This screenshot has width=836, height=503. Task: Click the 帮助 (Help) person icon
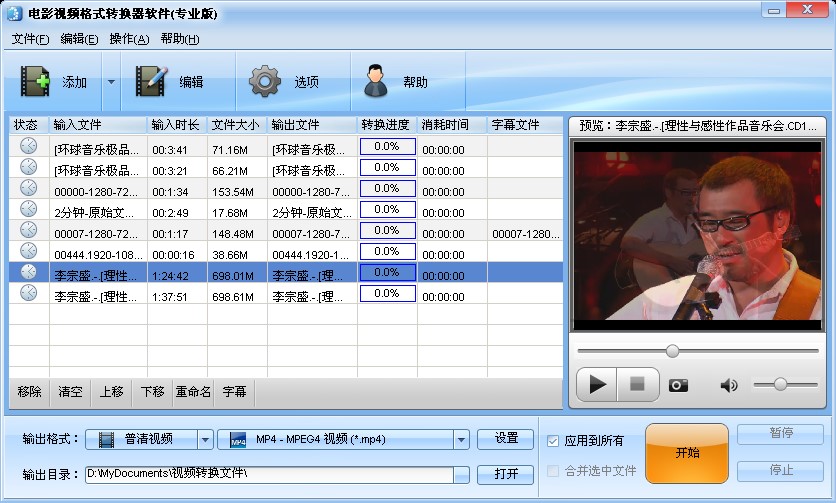click(376, 81)
